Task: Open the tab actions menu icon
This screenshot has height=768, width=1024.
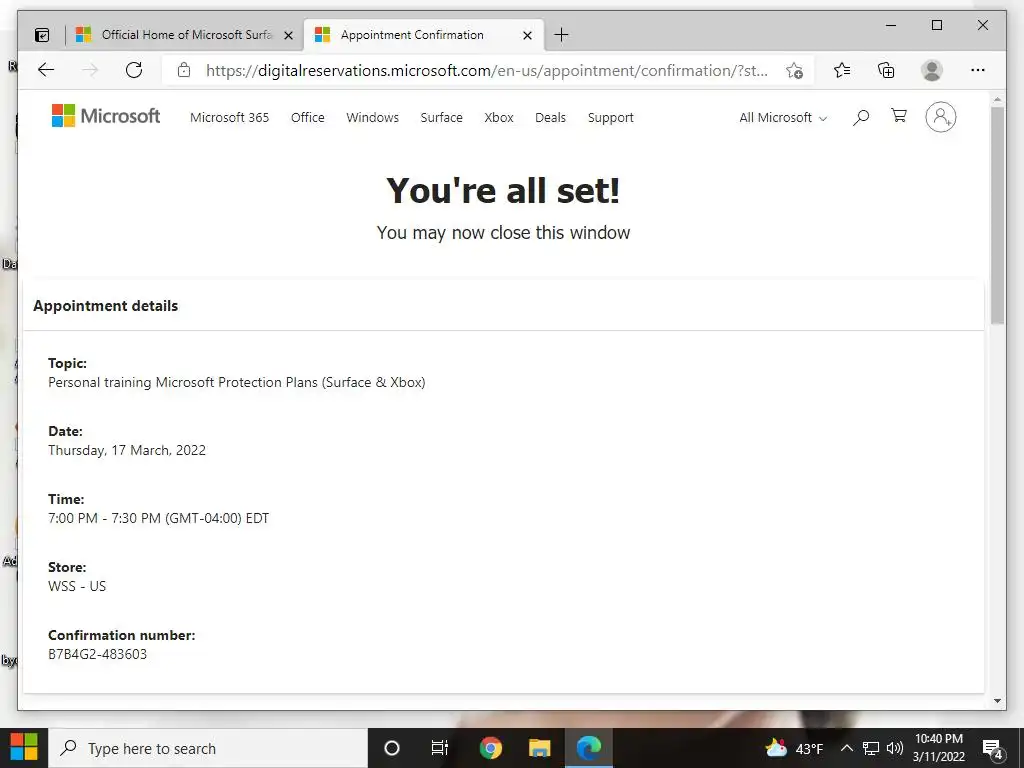Action: click(42, 35)
